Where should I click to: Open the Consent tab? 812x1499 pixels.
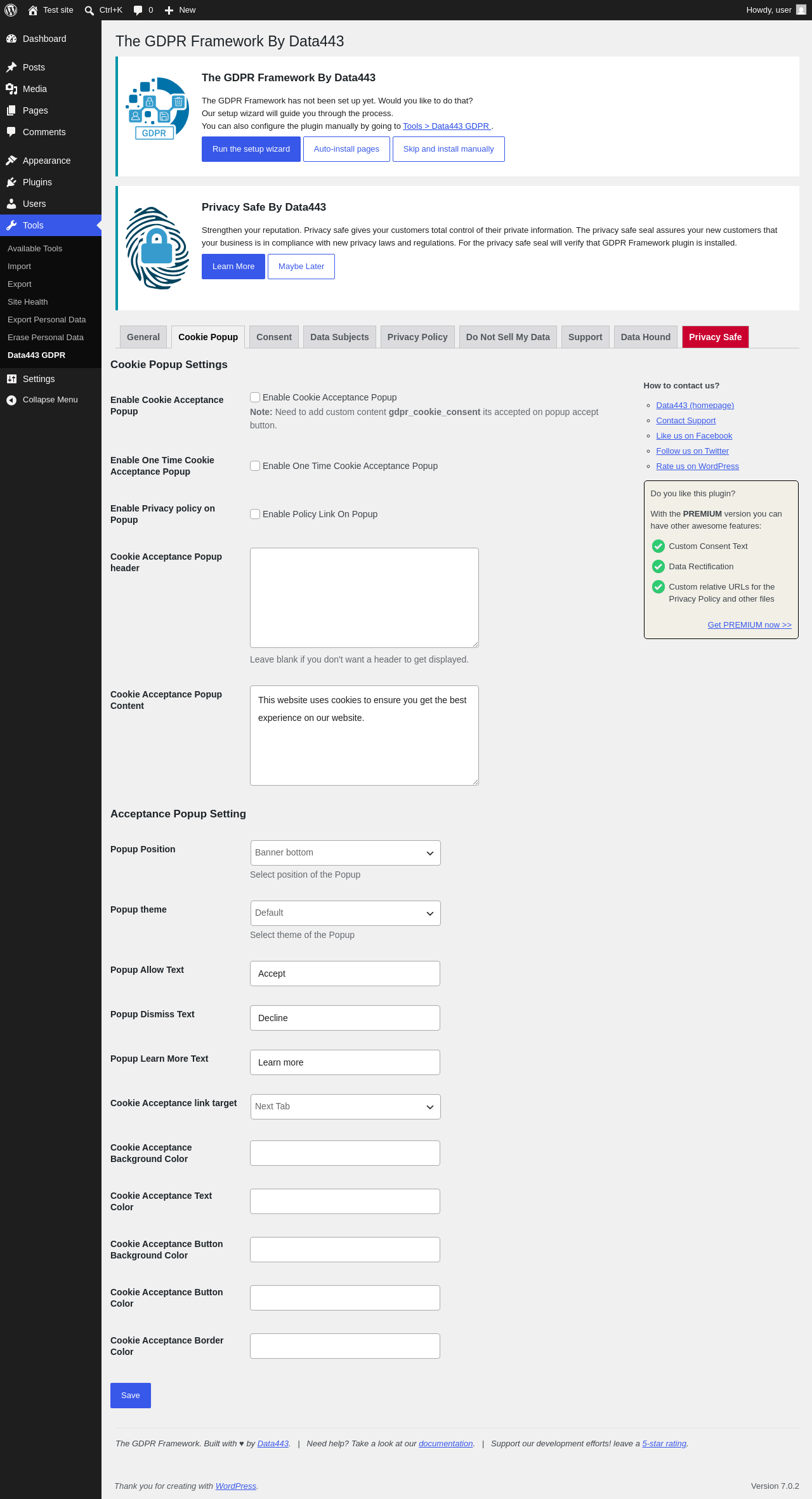274,337
